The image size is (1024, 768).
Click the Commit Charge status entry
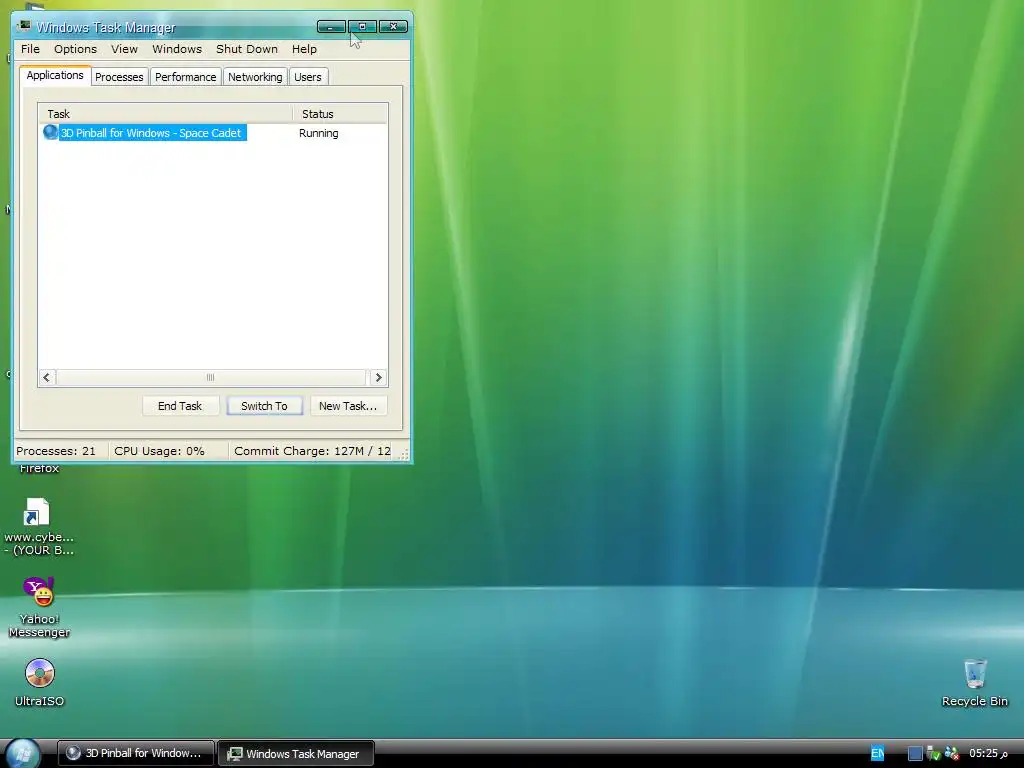[x=312, y=451]
